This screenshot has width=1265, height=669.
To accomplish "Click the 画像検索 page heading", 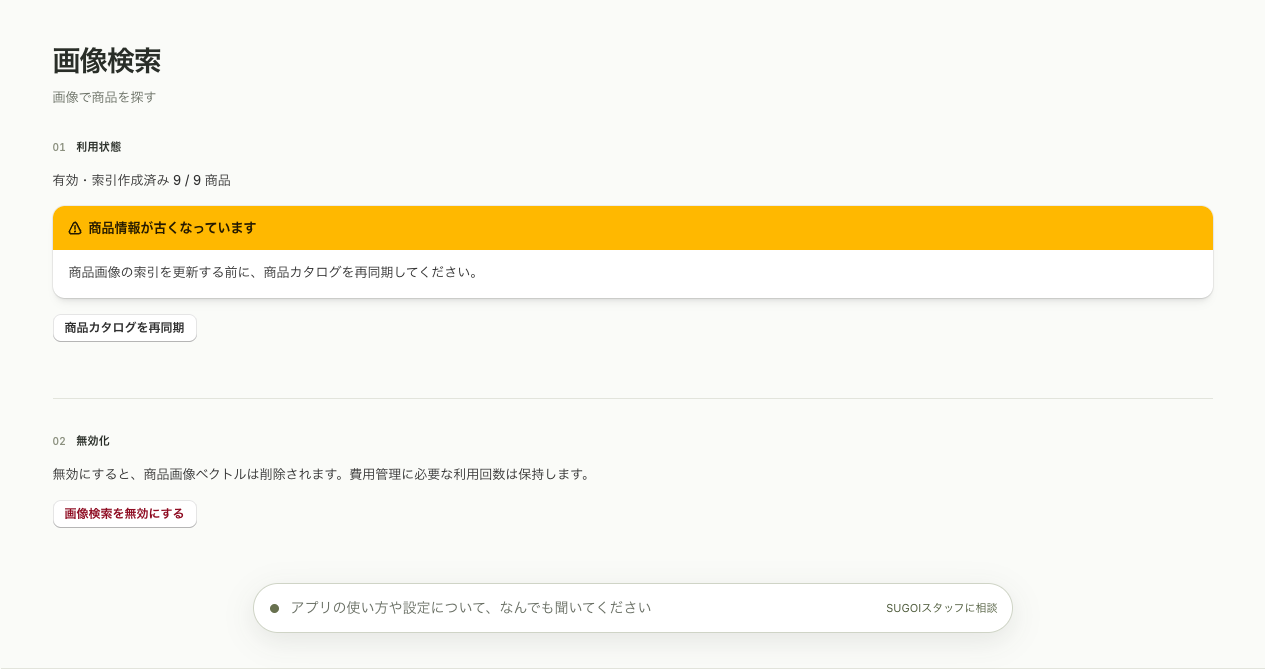I will click(107, 61).
